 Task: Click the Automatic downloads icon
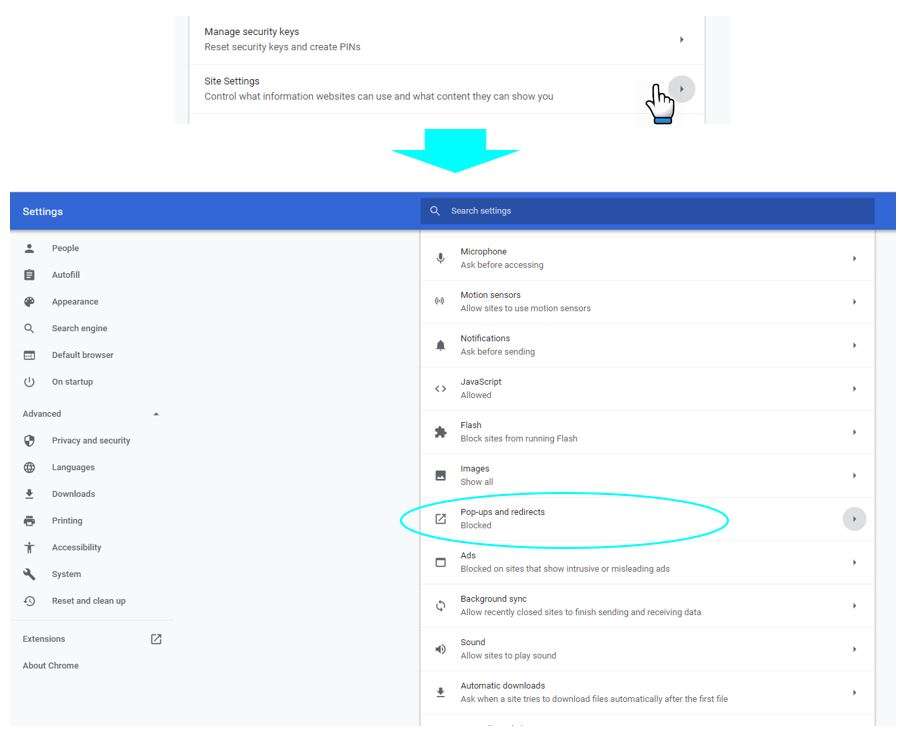(441, 692)
